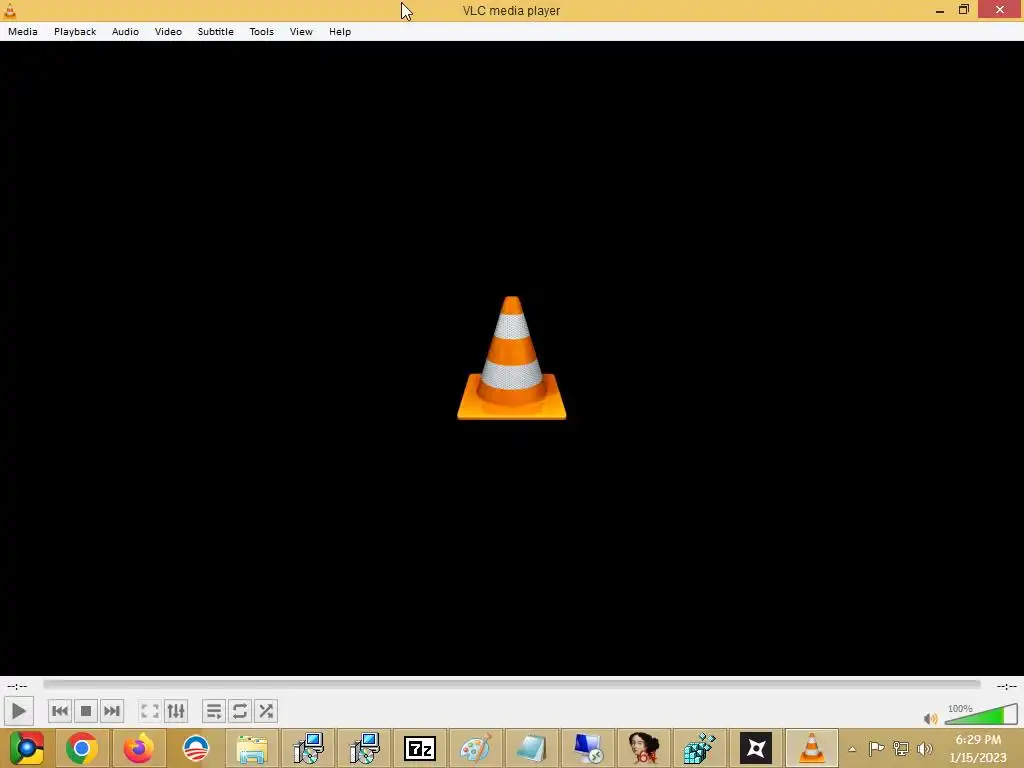This screenshot has width=1024, height=768.
Task: Show hidden system tray icons
Action: coord(852,749)
